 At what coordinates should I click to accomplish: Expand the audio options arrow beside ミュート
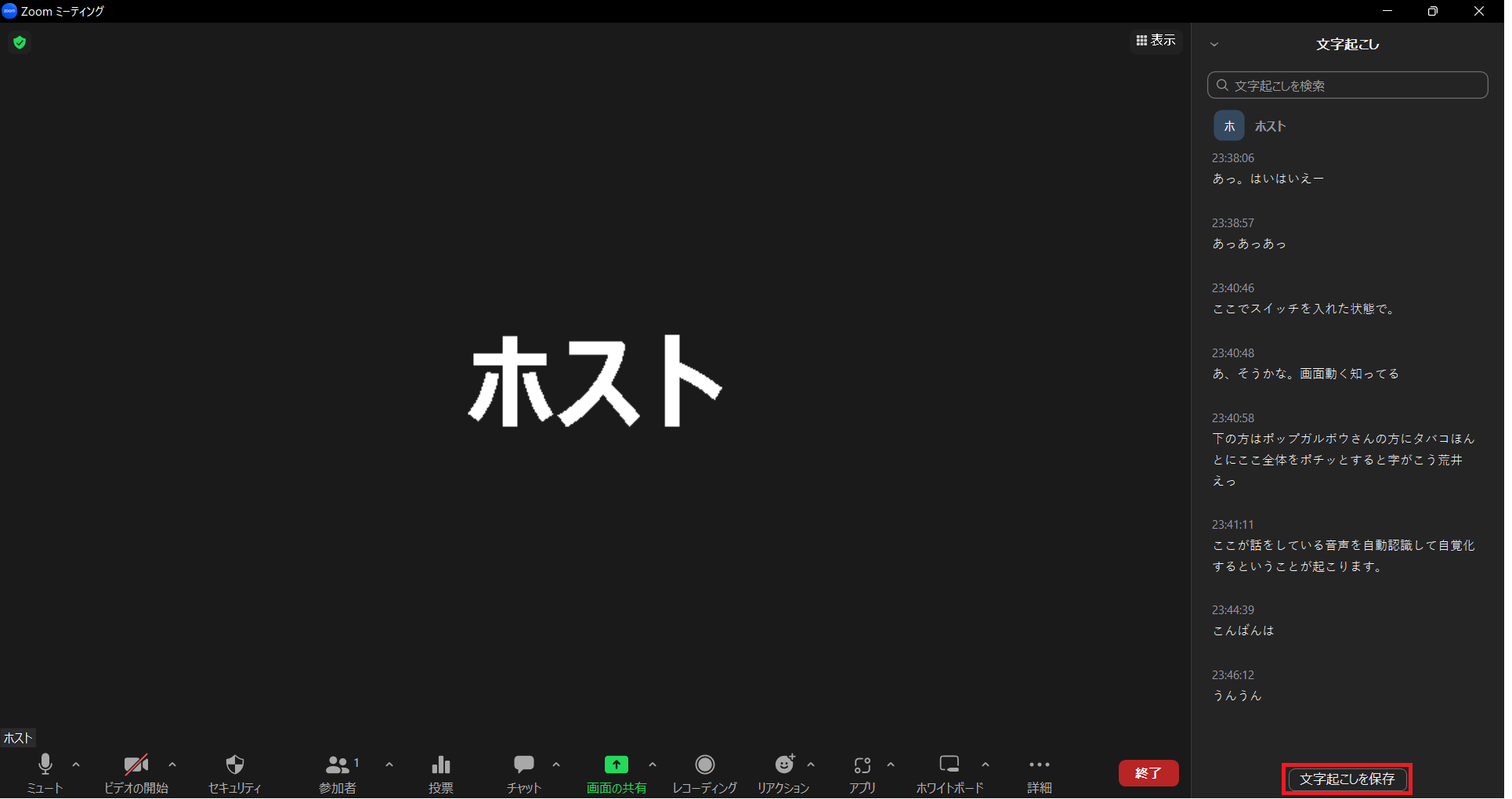tap(76, 765)
